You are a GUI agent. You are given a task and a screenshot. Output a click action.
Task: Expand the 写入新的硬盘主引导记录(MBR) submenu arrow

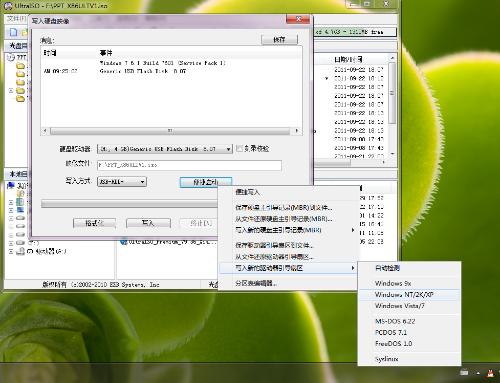click(x=352, y=230)
